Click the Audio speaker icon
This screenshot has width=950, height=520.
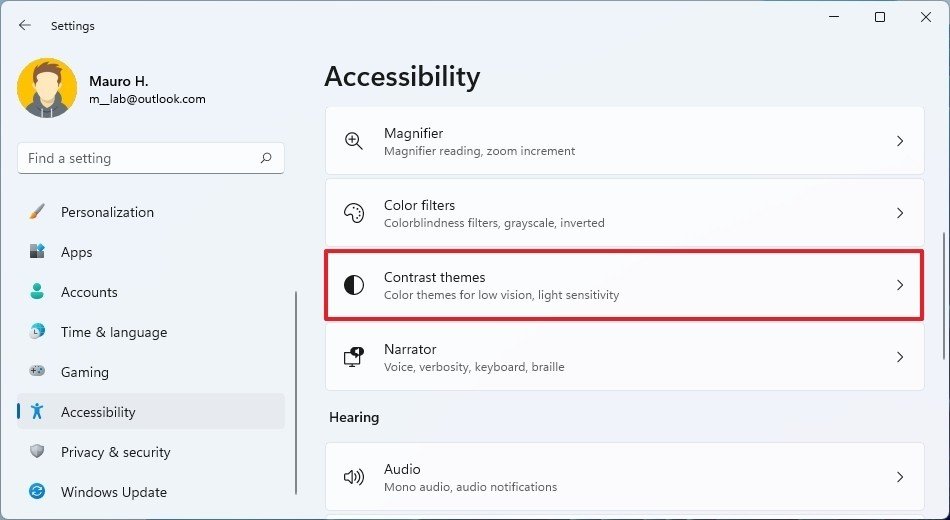[354, 477]
